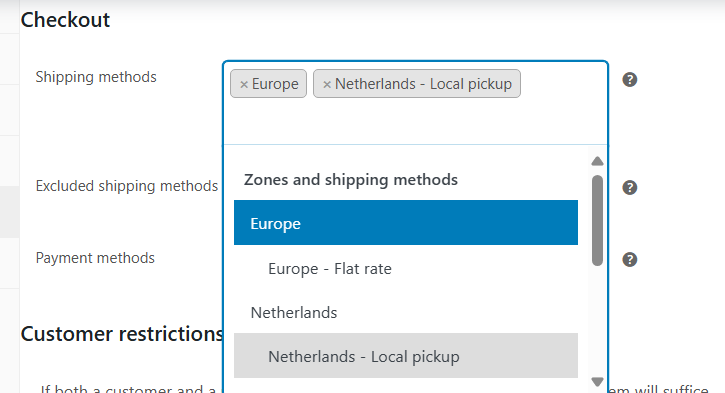Choose Europe - Flat rate option
The image size is (725, 393).
406,268
